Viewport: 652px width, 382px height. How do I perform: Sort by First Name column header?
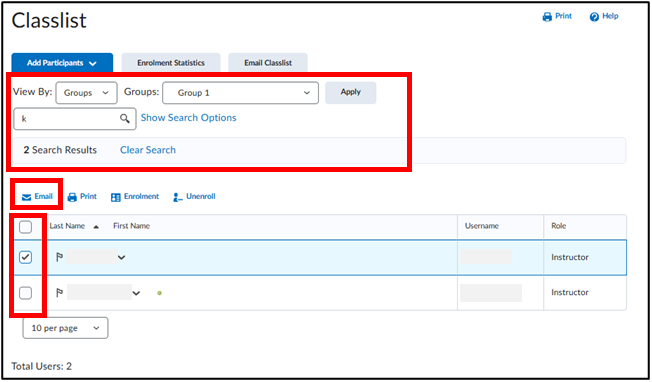pos(131,226)
